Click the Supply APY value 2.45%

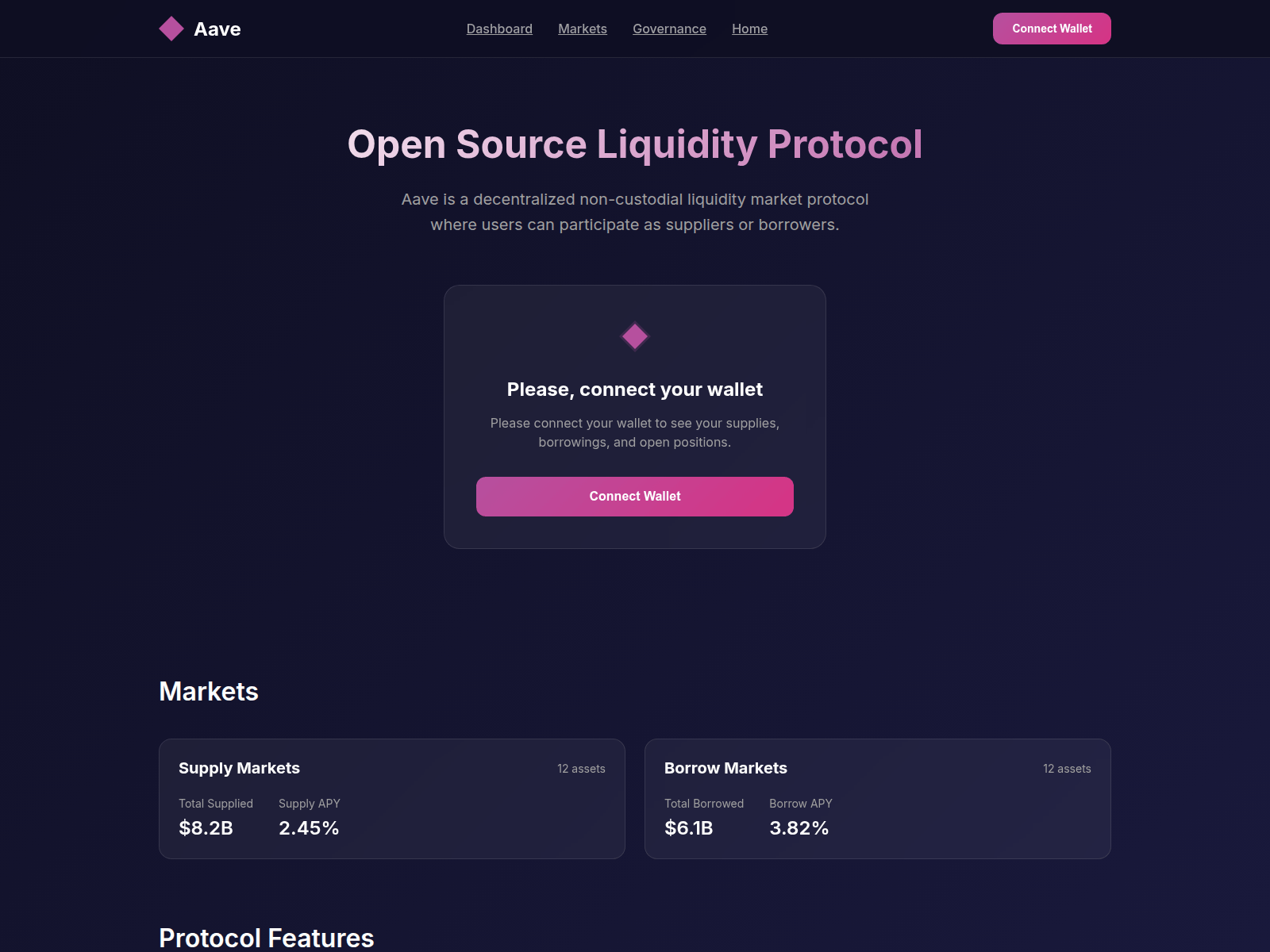(x=308, y=828)
